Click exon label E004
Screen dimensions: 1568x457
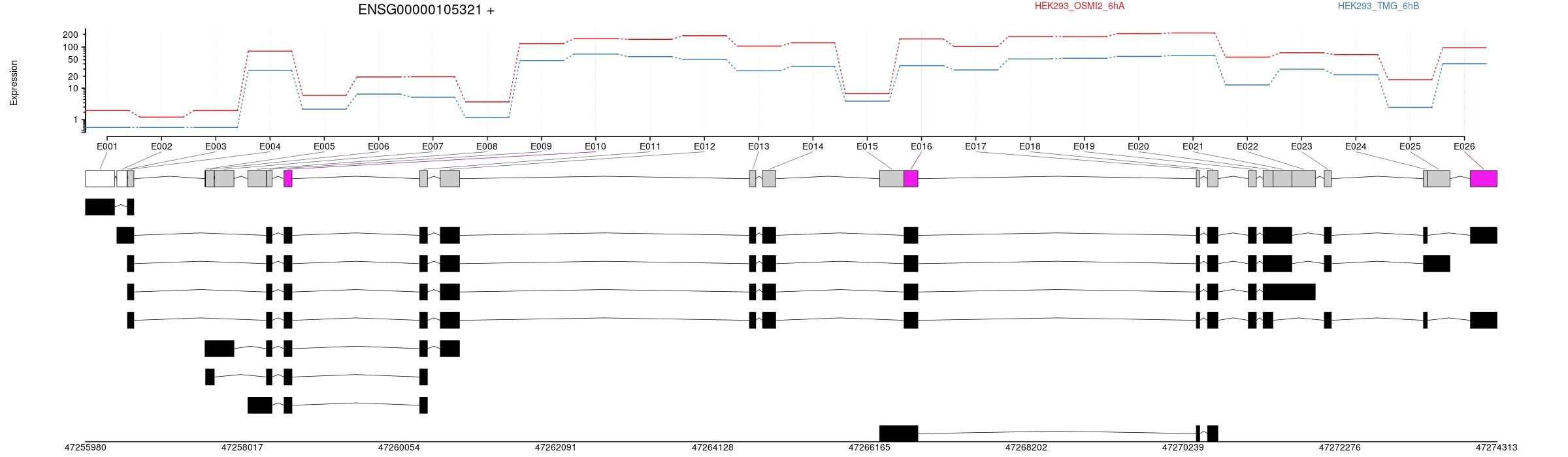tap(270, 146)
